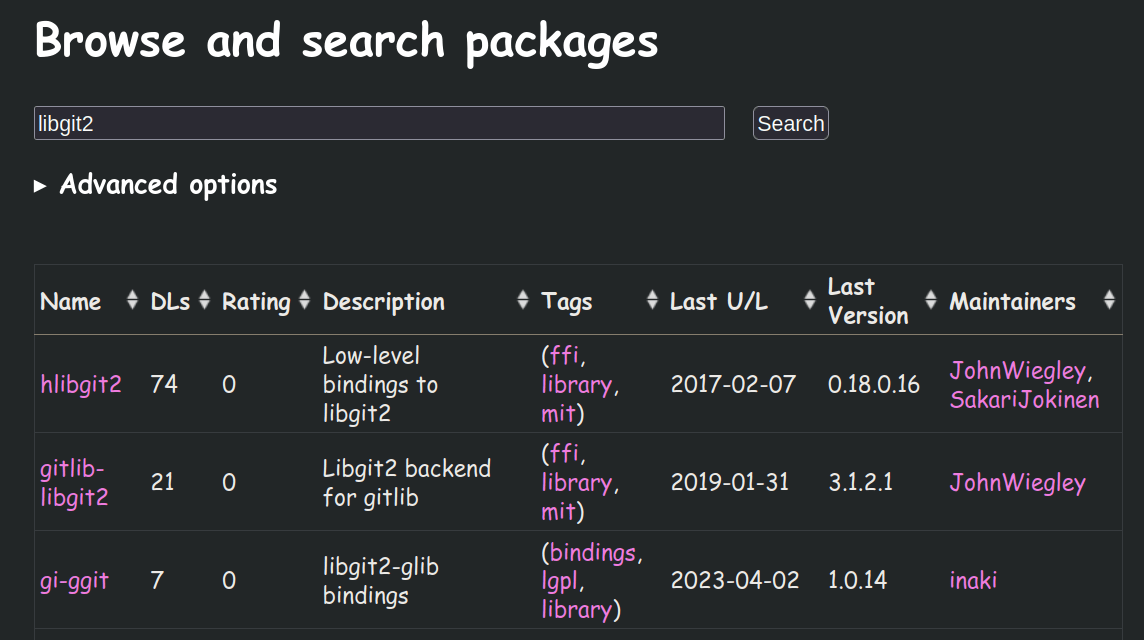Select the "Libgit2 backend for gitlib" description
1144x640 pixels.
[407, 482]
